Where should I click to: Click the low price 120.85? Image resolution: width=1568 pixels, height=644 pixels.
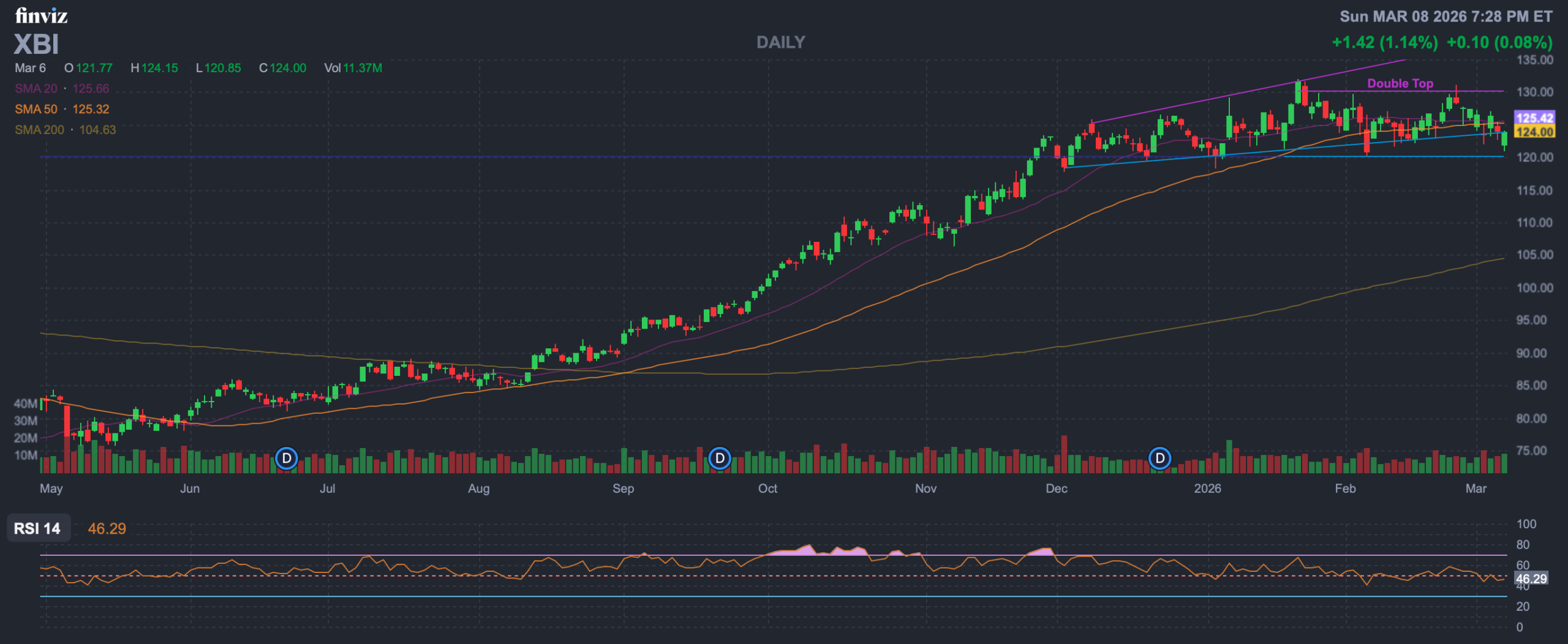[223, 68]
